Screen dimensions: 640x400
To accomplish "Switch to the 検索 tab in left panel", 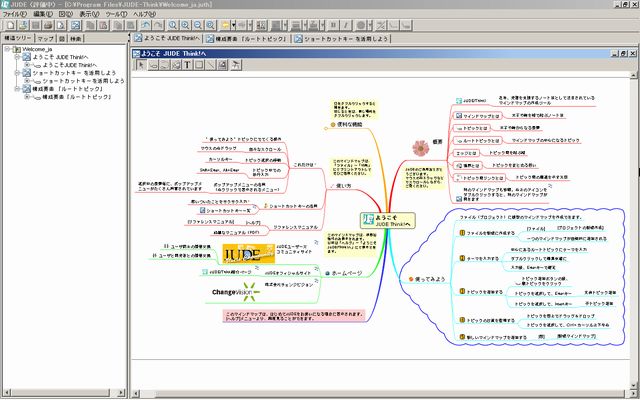I will click(76, 39).
